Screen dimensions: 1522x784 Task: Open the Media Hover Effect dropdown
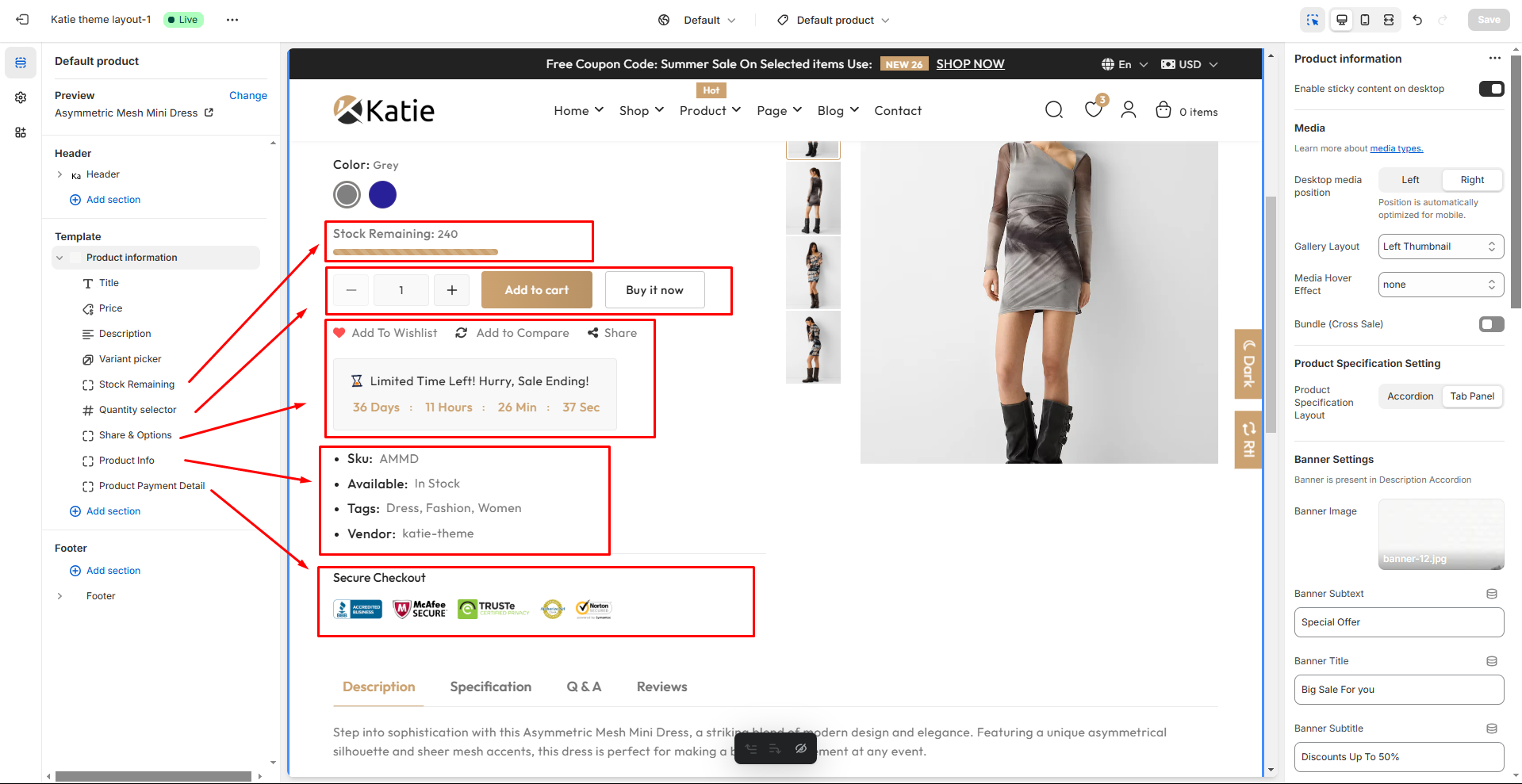[x=1440, y=284]
